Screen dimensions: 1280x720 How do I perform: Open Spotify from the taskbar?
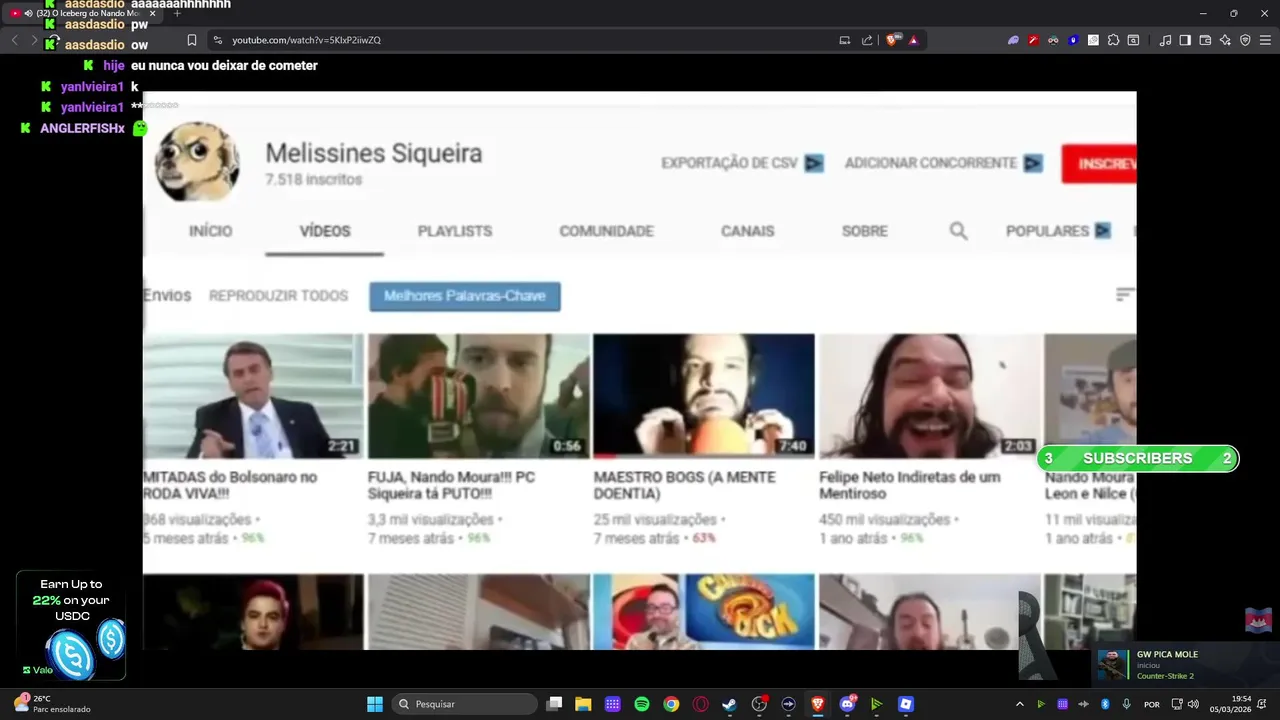642,704
